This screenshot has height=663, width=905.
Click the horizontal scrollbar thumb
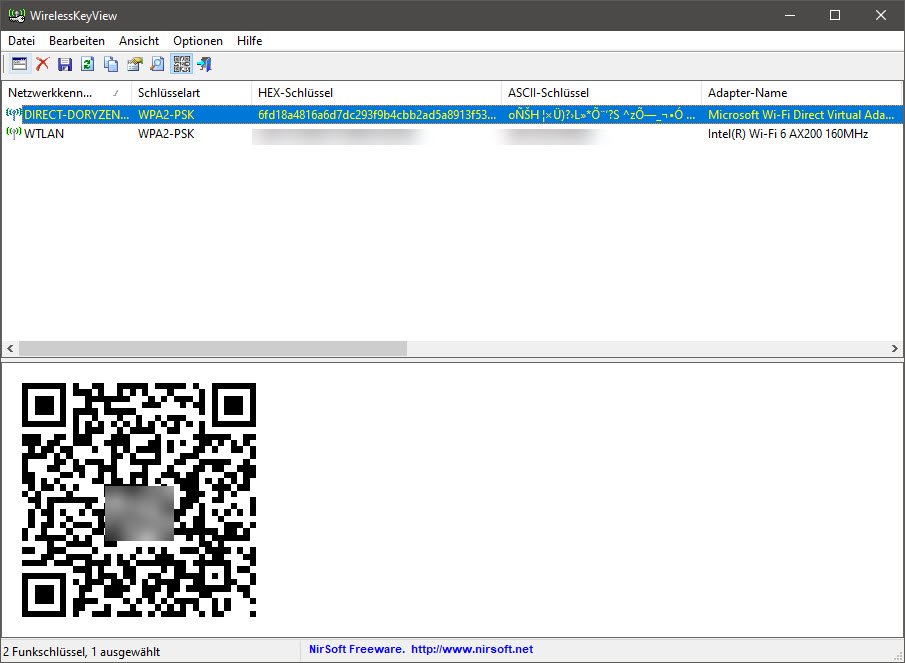pos(213,349)
